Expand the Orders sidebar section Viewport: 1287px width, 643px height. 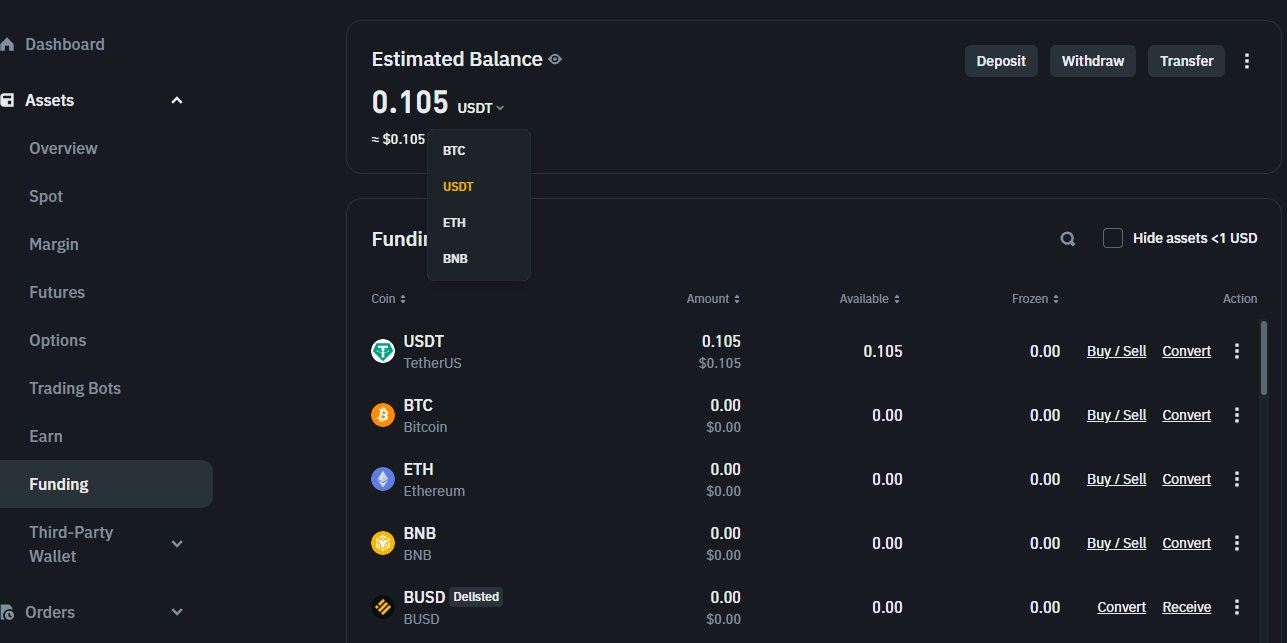pyautogui.click(x=177, y=612)
